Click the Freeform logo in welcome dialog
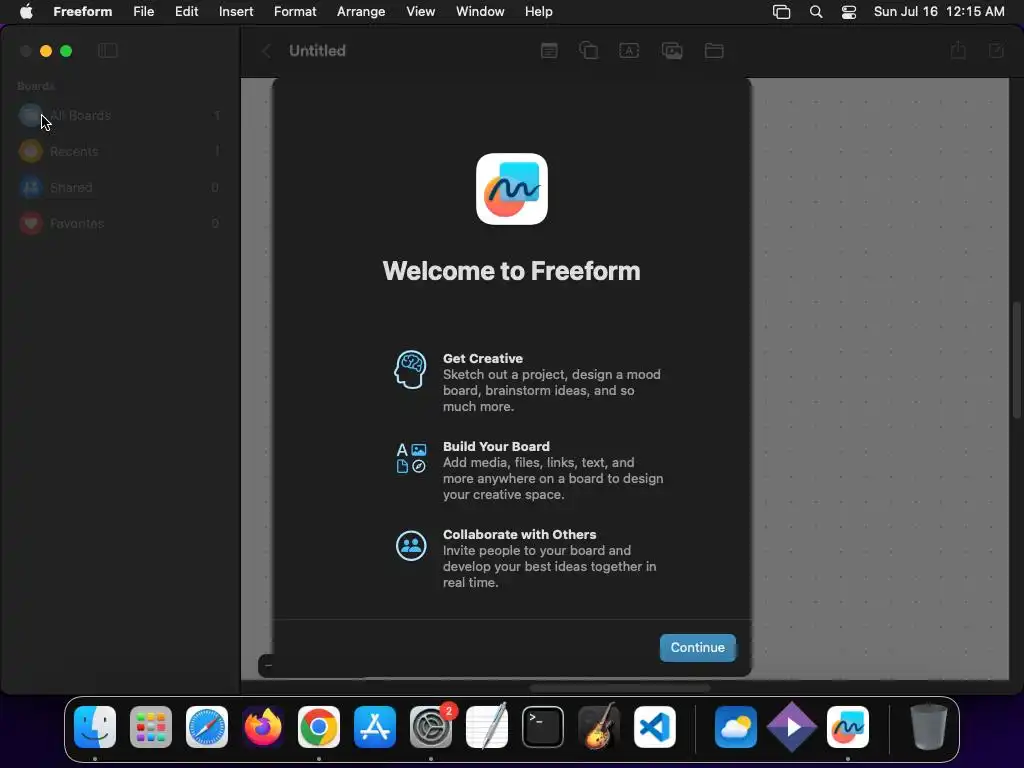Viewport: 1024px width, 768px height. tap(511, 189)
